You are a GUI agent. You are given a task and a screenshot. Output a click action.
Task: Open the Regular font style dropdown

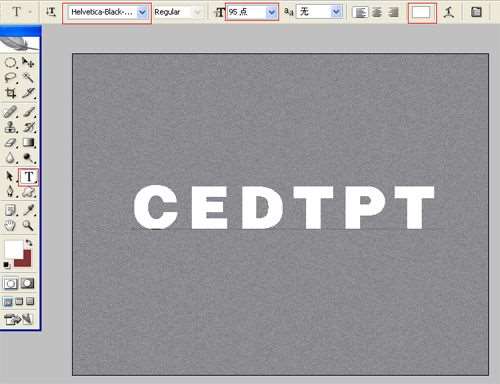[197, 13]
